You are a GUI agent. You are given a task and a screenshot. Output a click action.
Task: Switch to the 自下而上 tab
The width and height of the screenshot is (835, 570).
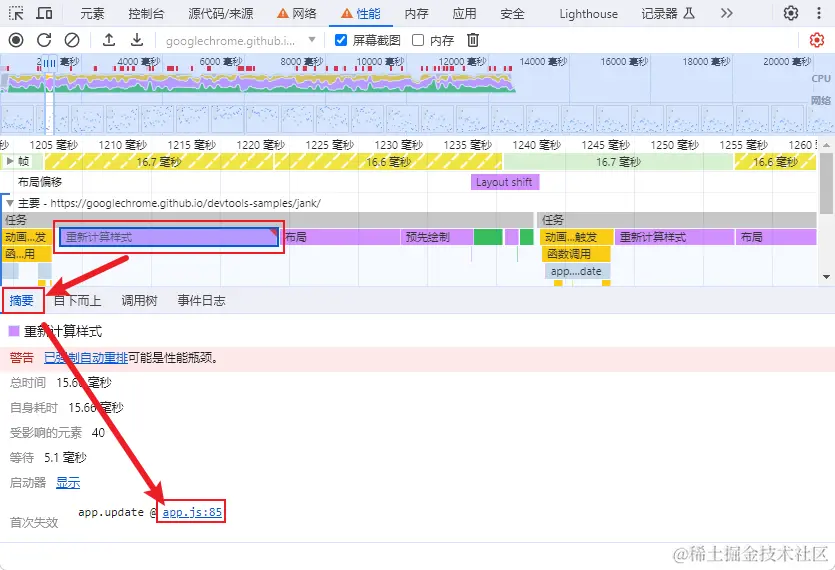pos(78,300)
